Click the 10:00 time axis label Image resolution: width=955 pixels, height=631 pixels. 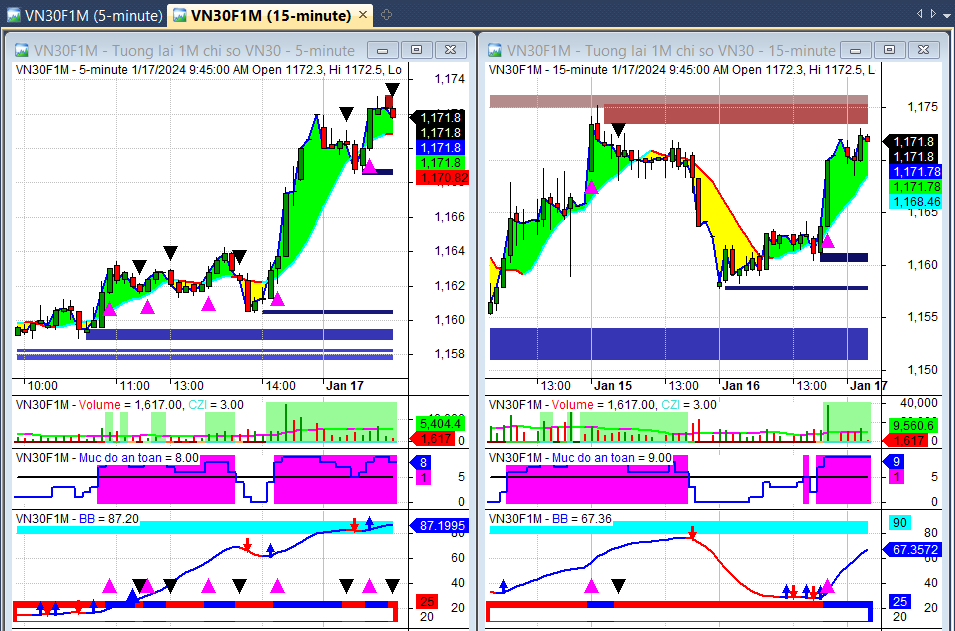click(43, 386)
